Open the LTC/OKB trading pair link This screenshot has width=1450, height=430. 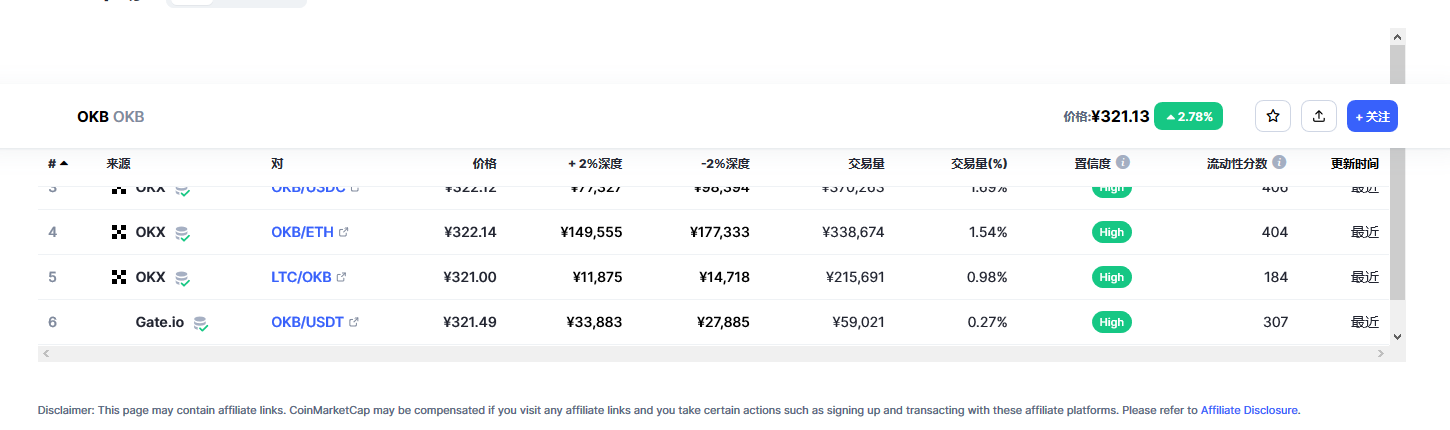click(301, 277)
